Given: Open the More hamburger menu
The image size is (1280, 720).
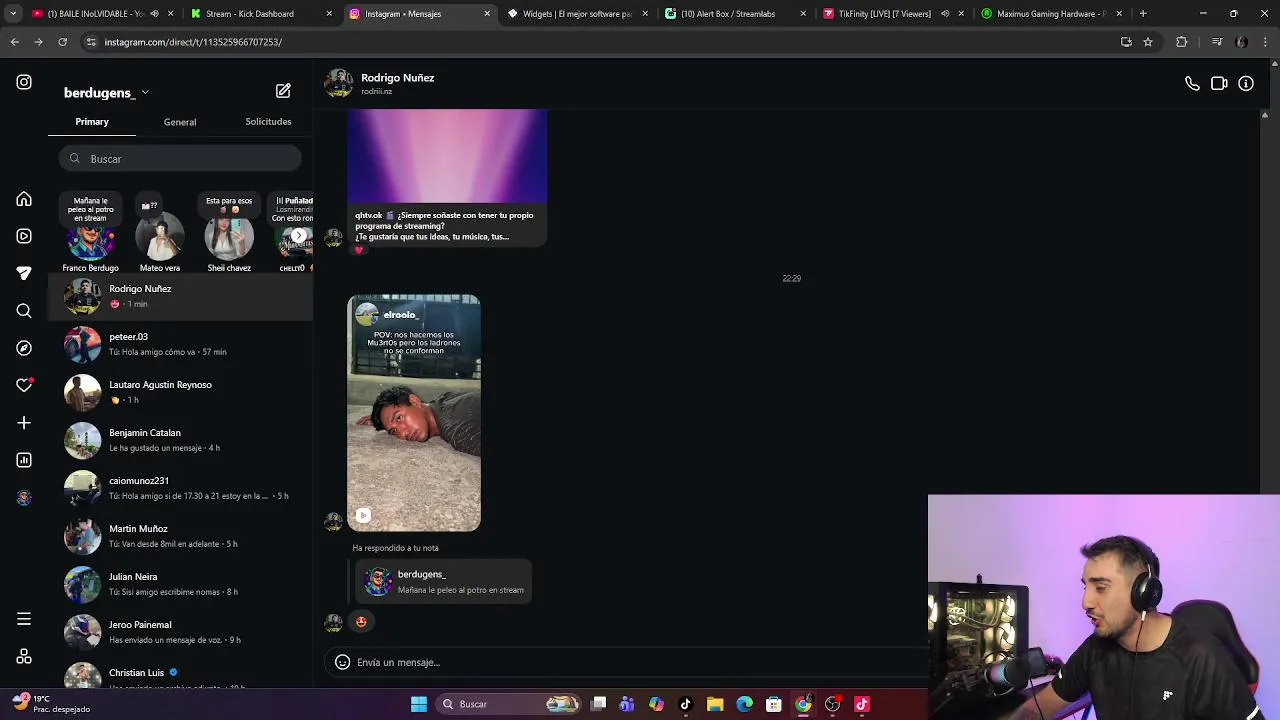Looking at the screenshot, I should pyautogui.click(x=24, y=619).
